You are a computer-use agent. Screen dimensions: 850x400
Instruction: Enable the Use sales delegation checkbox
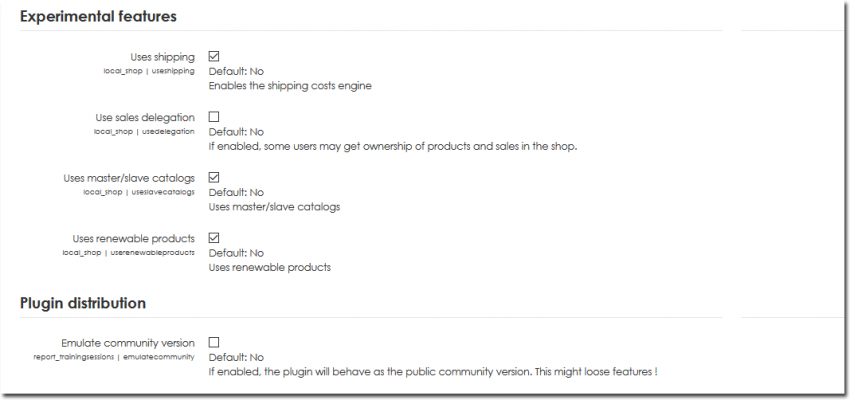pos(214,117)
